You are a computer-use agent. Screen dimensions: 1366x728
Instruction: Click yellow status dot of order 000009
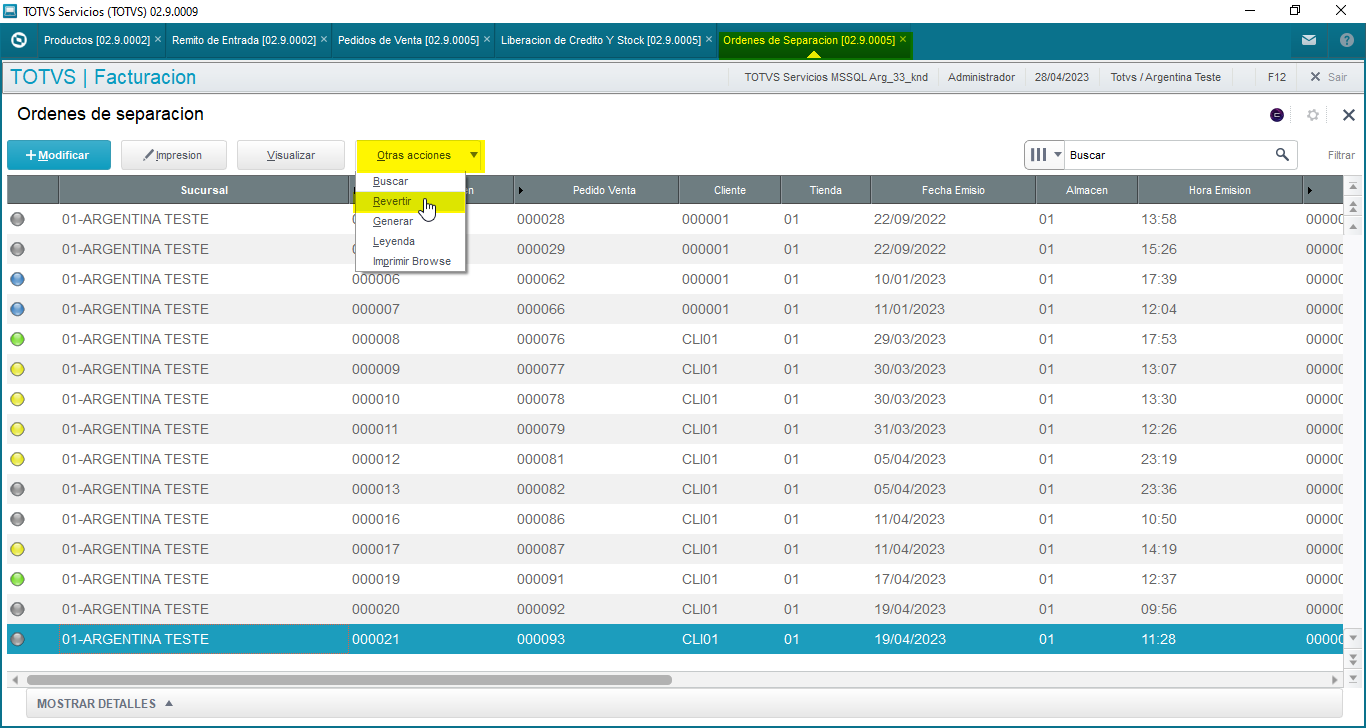tap(17, 369)
